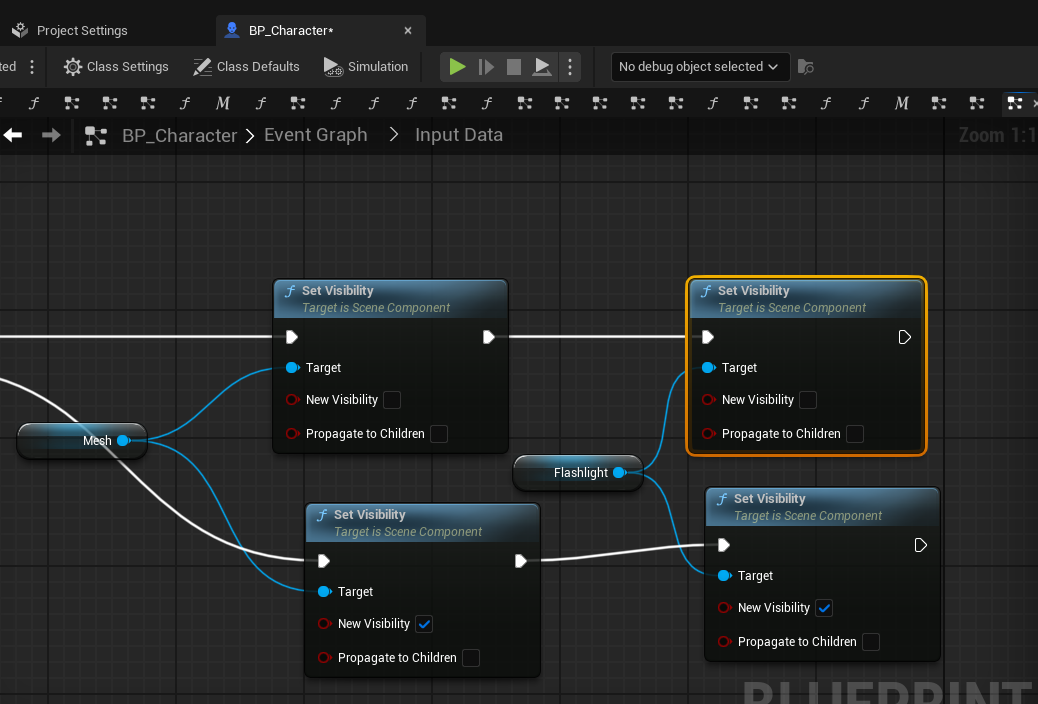This screenshot has width=1038, height=704.
Task: Open the play options three-dot menu
Action: click(570, 67)
